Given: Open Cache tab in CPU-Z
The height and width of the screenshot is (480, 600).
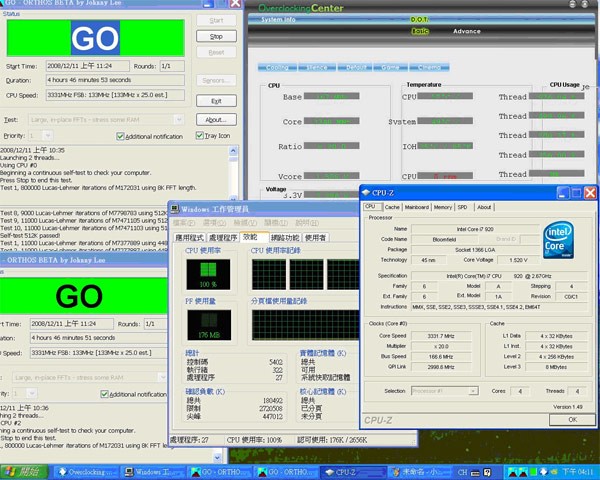Looking at the screenshot, I should [392, 207].
